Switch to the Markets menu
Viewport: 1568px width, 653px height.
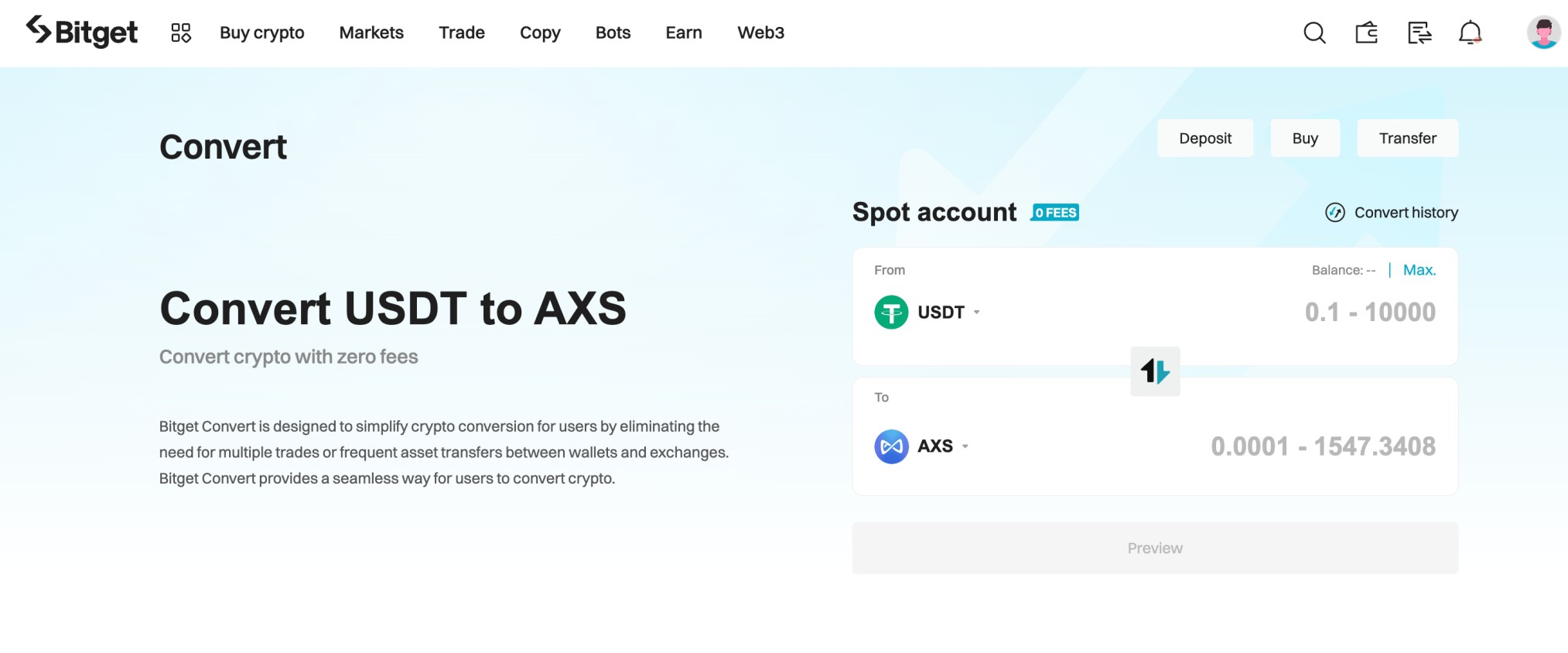(x=371, y=32)
